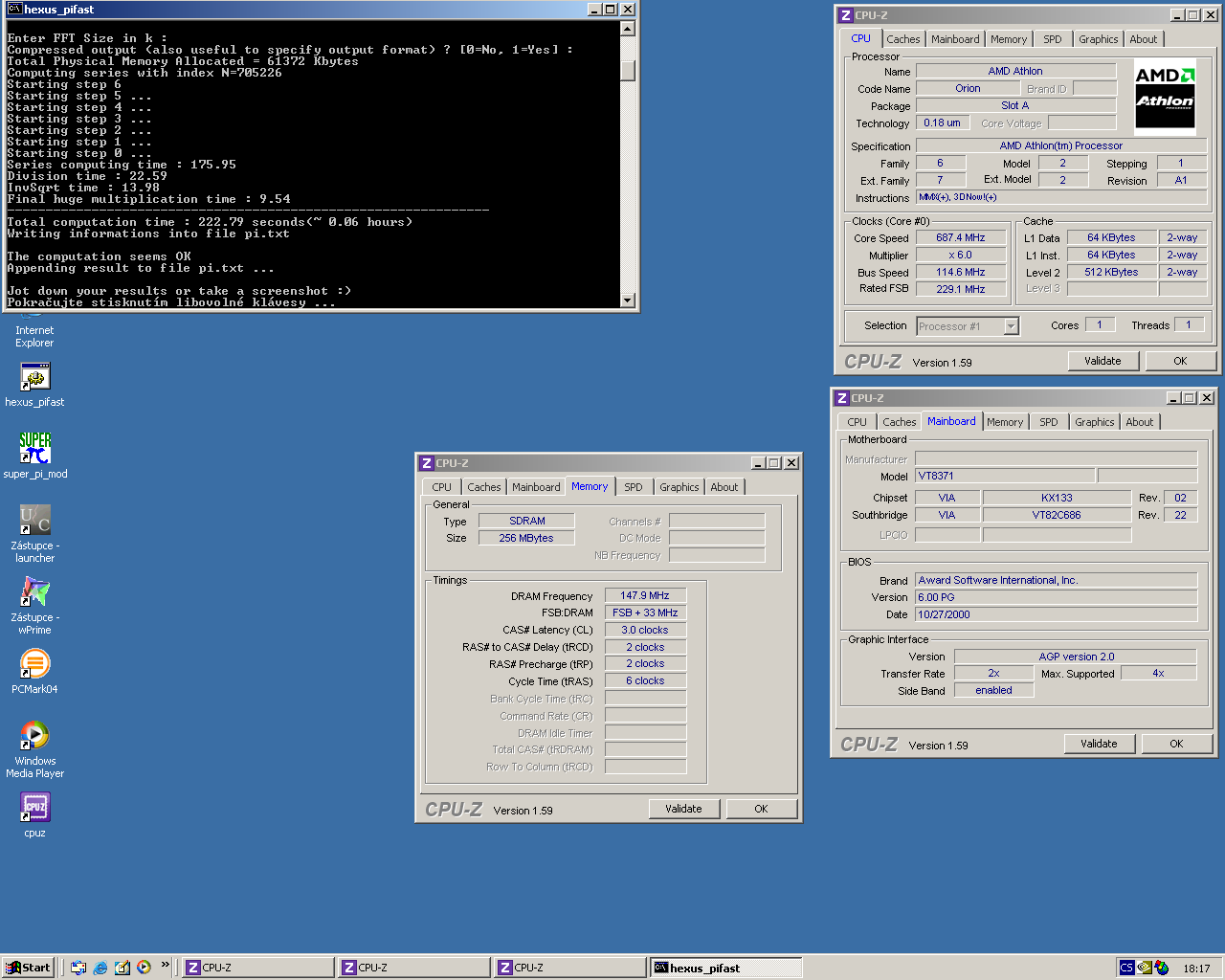The height and width of the screenshot is (980, 1225).
Task: Click the AMD Athlon processor logo
Action: coord(1165,97)
